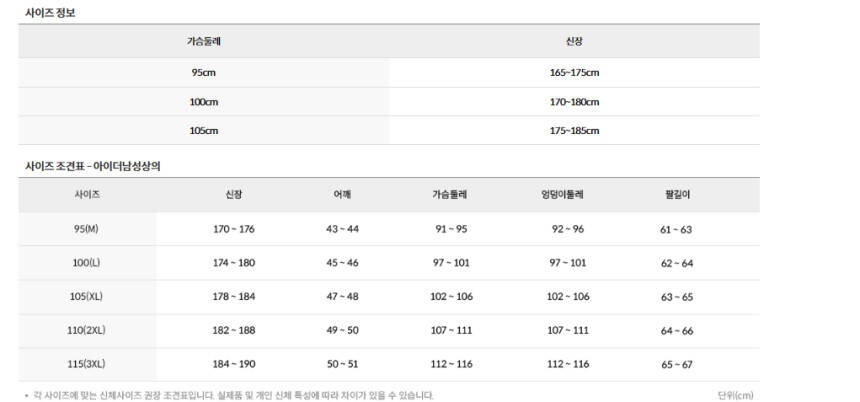Screen dimensions: 860x402
Task: Select the 165~175cm height cell
Action: (574, 72)
